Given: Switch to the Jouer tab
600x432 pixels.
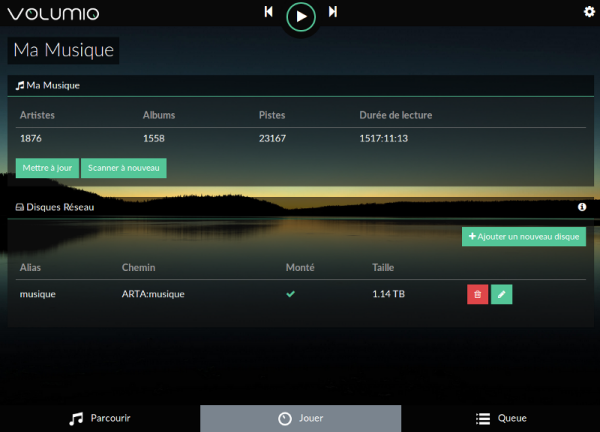Looking at the screenshot, I should click(301, 418).
